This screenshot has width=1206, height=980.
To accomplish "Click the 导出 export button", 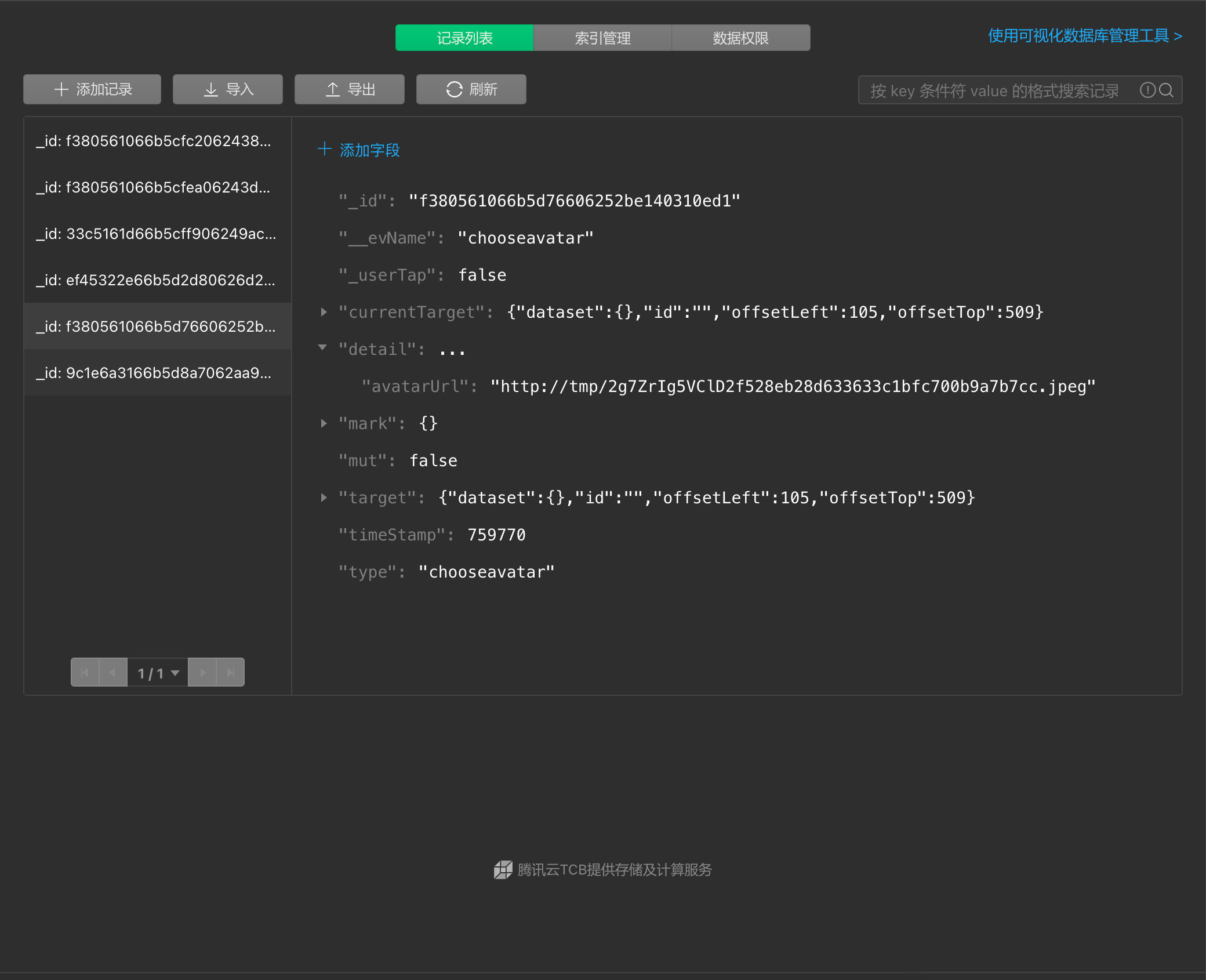I will coord(349,89).
